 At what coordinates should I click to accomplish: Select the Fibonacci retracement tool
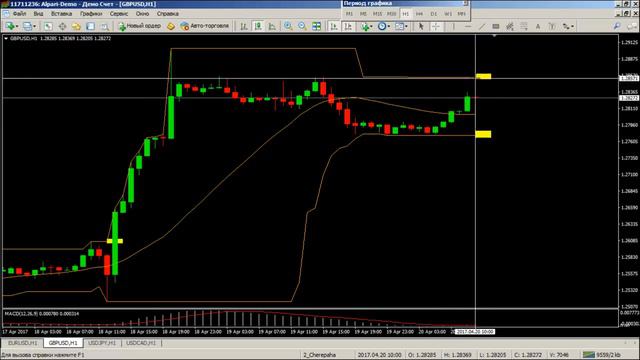click(x=524, y=26)
